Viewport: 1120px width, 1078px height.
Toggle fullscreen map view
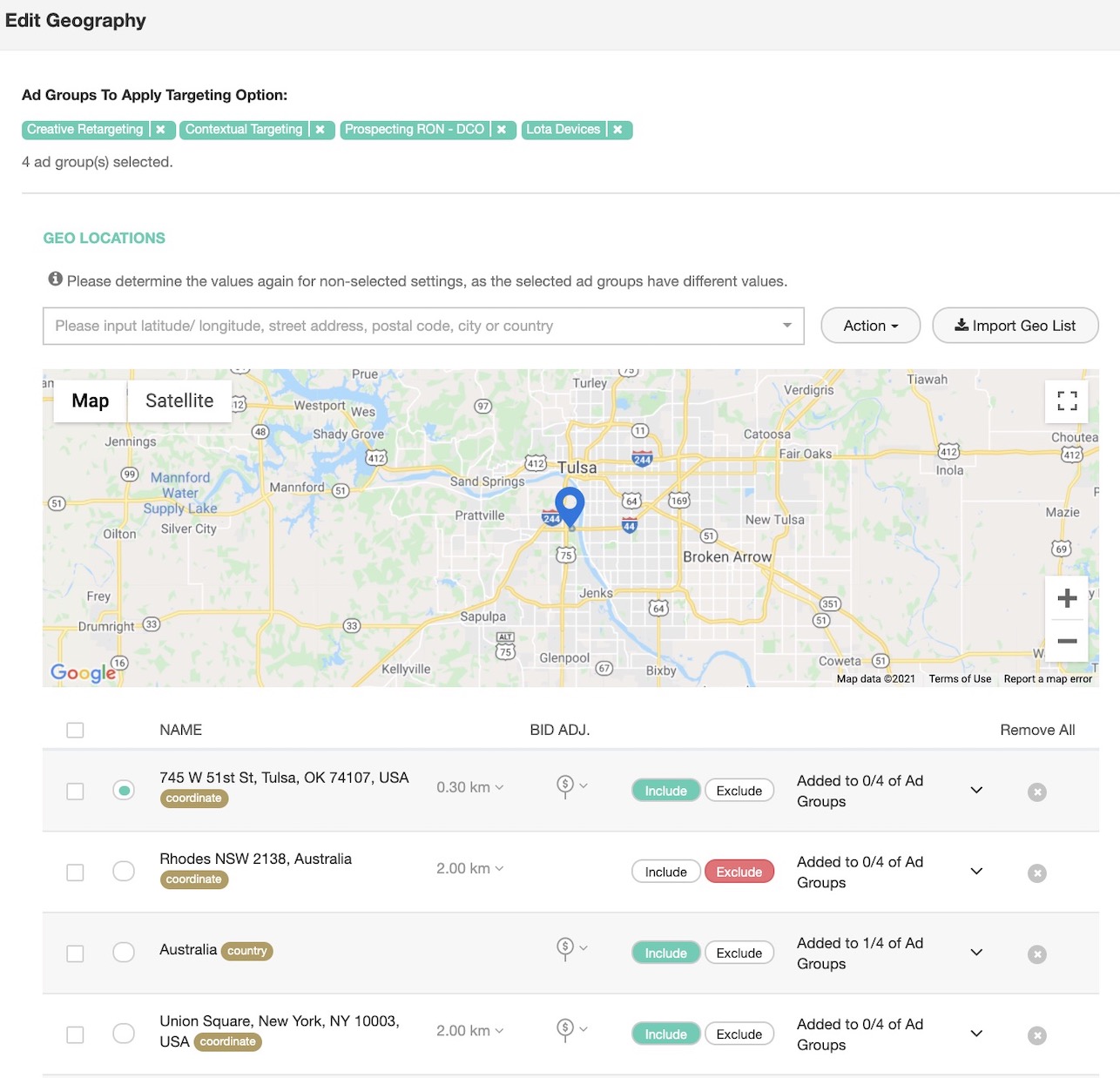pos(1067,401)
